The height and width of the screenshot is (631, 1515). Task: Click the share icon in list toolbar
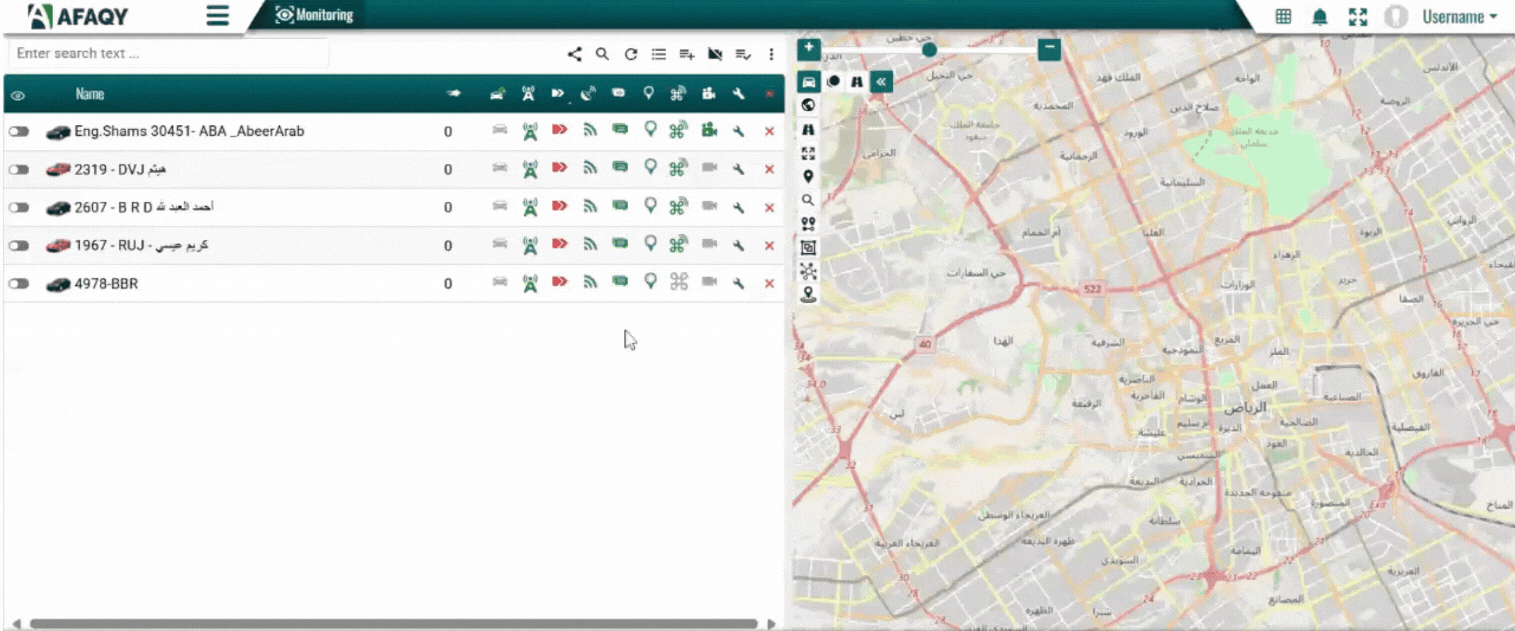pos(574,54)
